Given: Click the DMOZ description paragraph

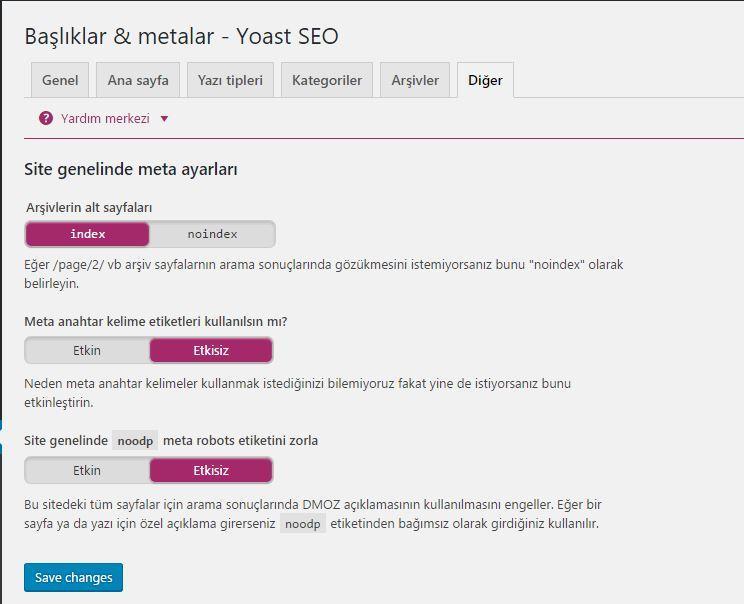Looking at the screenshot, I should 313,514.
